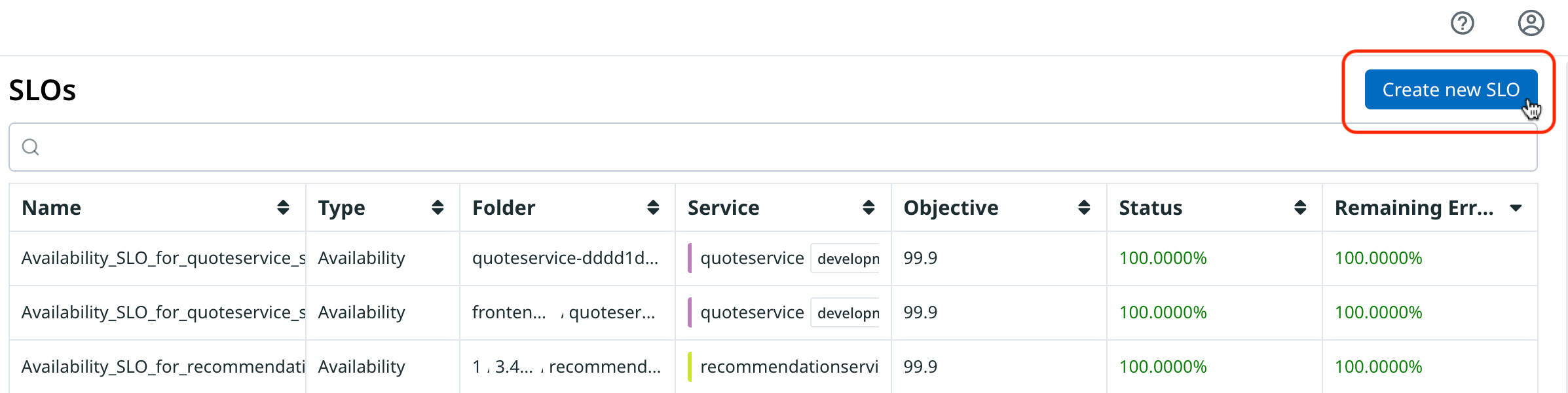Sort by Folder column arrows

(x=653, y=208)
